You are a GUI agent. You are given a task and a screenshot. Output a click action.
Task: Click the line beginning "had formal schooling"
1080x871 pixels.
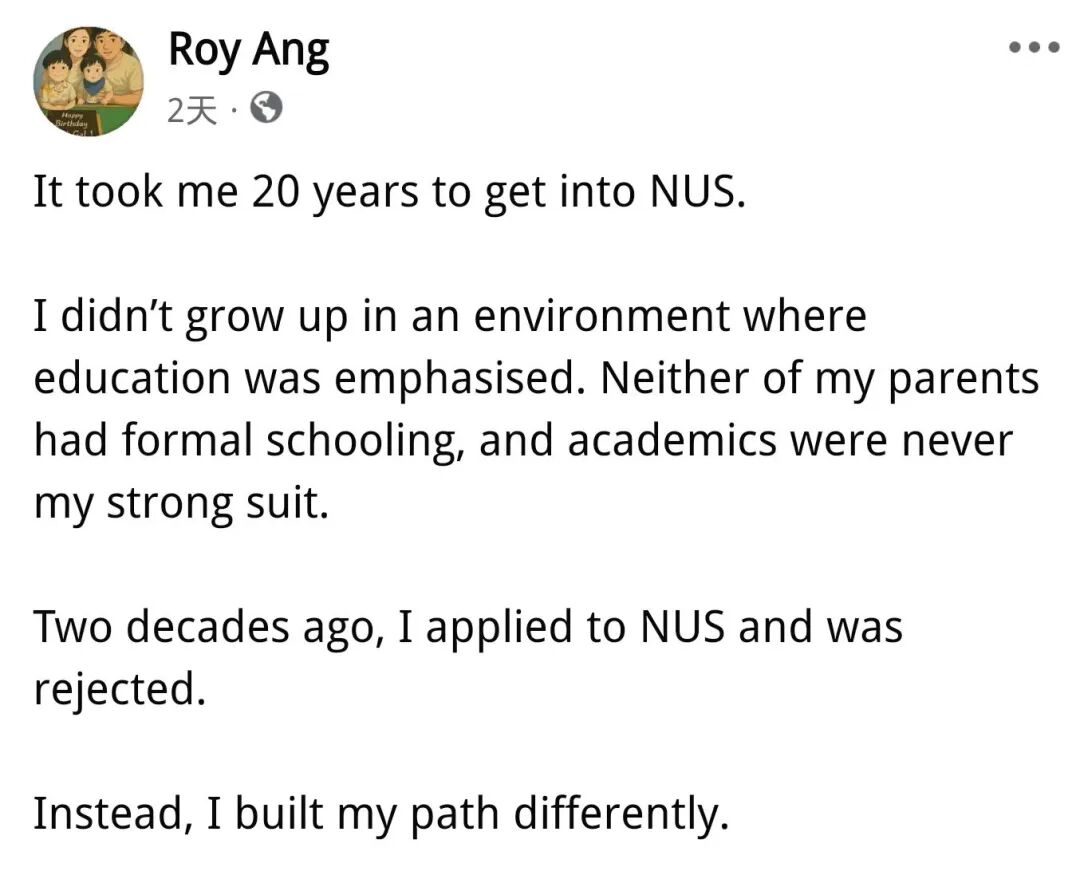point(523,441)
